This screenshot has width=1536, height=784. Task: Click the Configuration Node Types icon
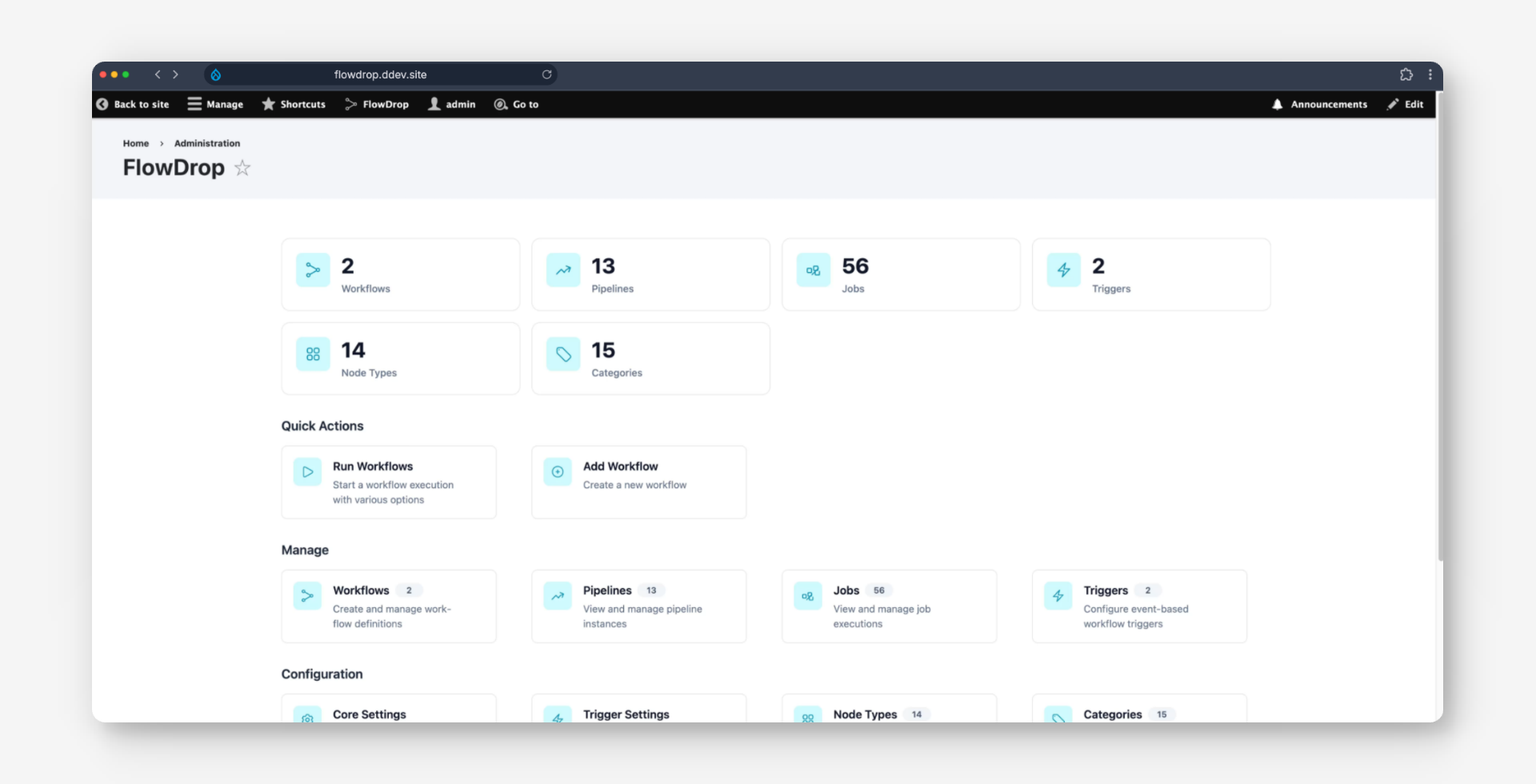(808, 716)
